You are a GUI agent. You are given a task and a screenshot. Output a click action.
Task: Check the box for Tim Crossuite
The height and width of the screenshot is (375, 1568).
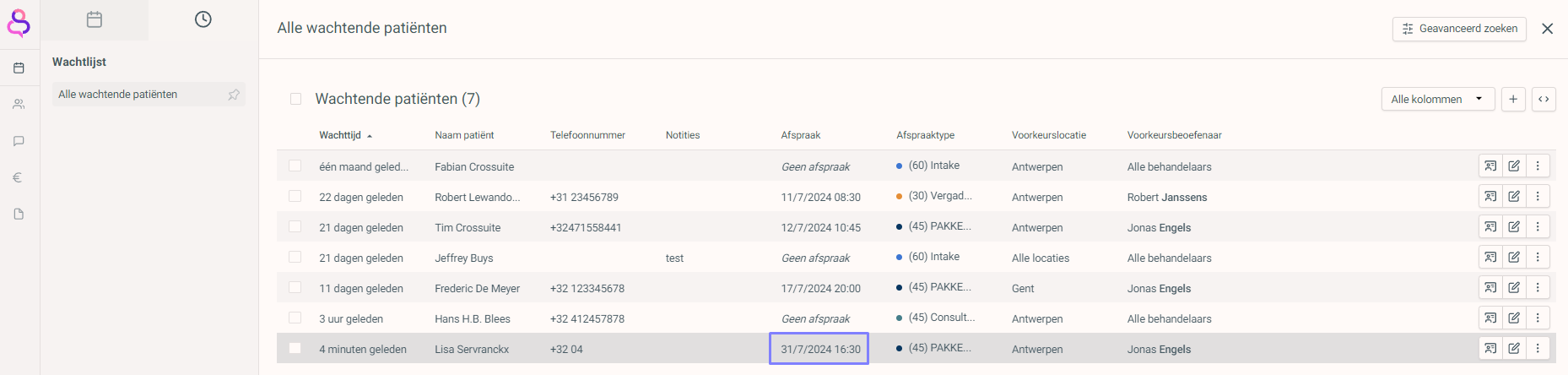coord(295,226)
